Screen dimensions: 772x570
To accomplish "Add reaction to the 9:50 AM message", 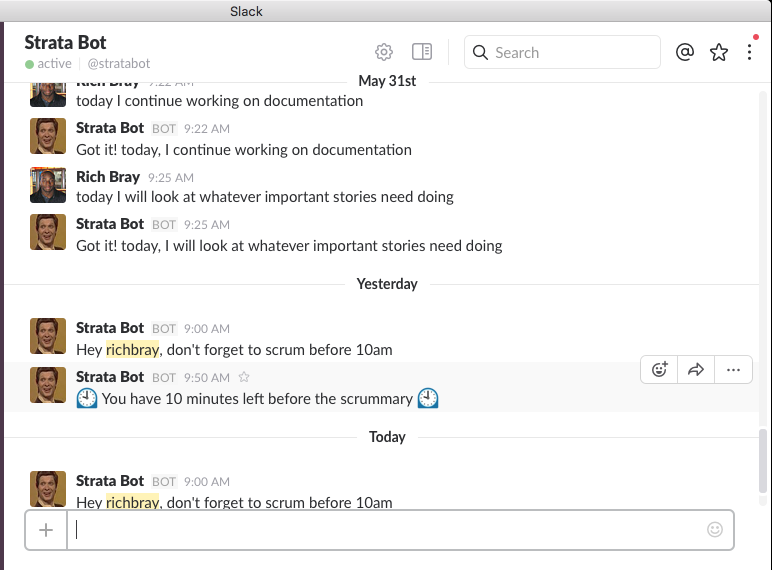I will click(659, 370).
